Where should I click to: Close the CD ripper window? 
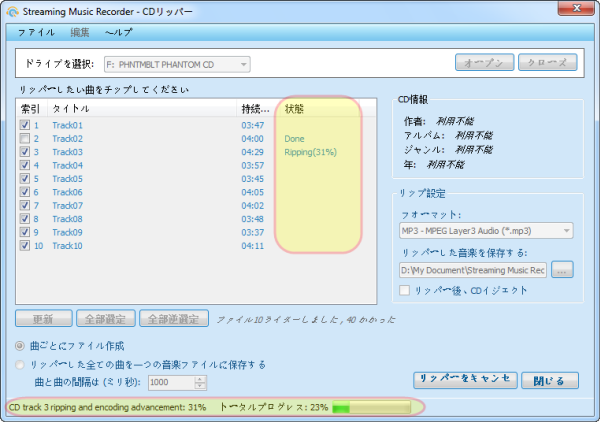coord(577,8)
